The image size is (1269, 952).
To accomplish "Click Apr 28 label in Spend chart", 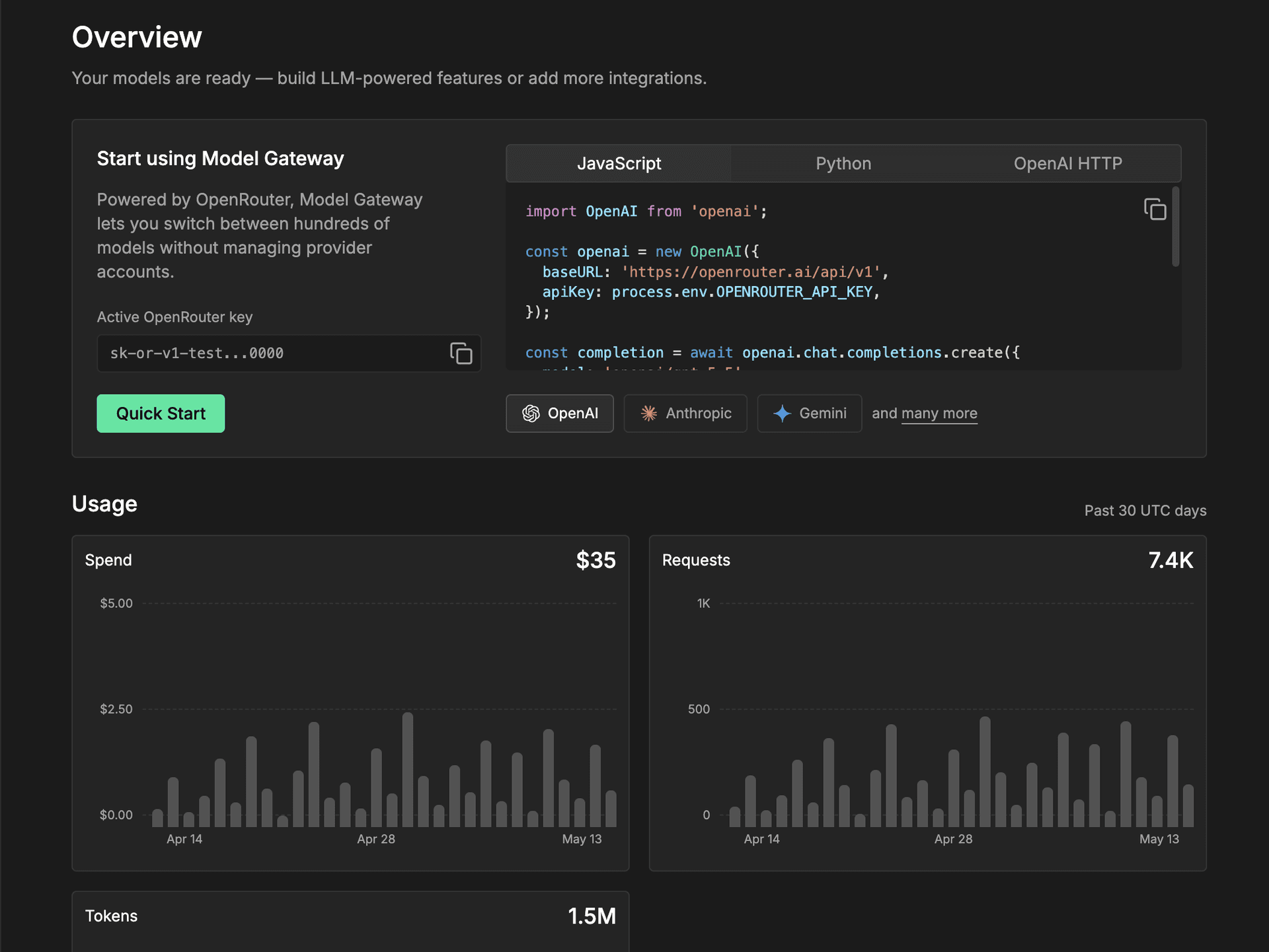I will tap(376, 839).
